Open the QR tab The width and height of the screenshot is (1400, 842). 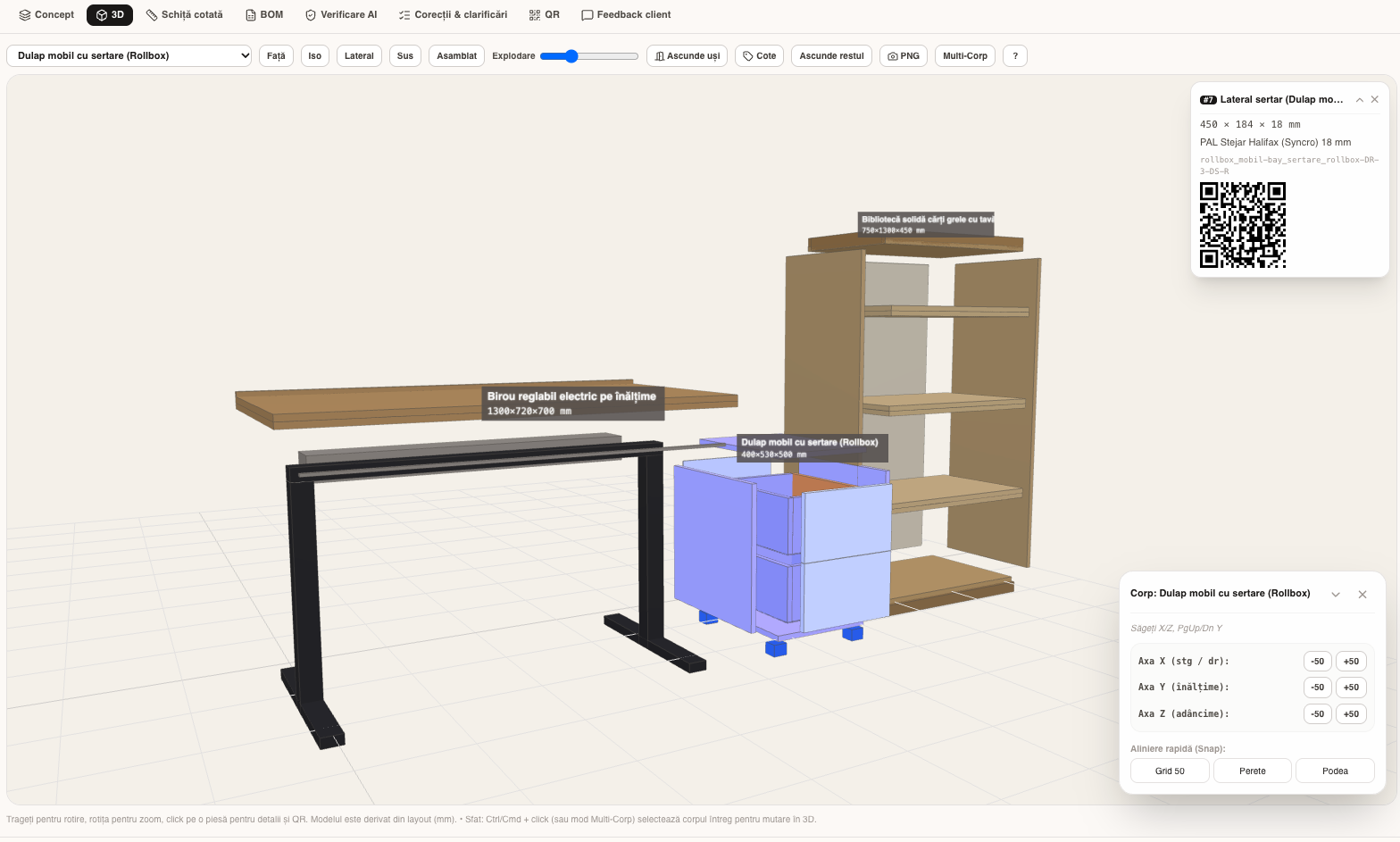[x=544, y=15]
